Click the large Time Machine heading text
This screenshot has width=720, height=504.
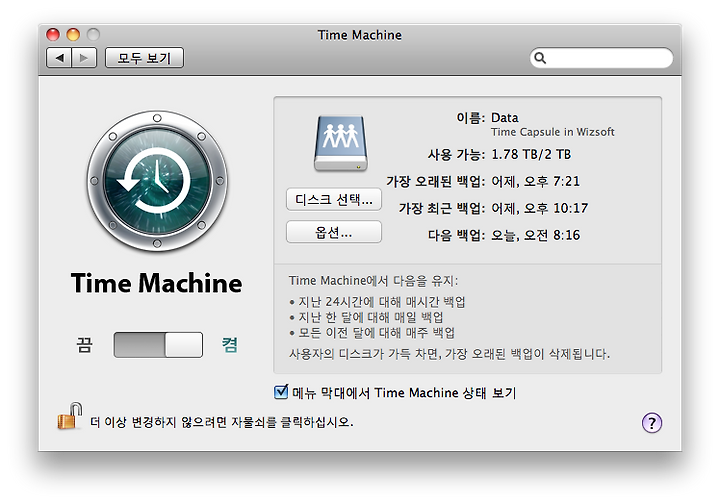[157, 283]
